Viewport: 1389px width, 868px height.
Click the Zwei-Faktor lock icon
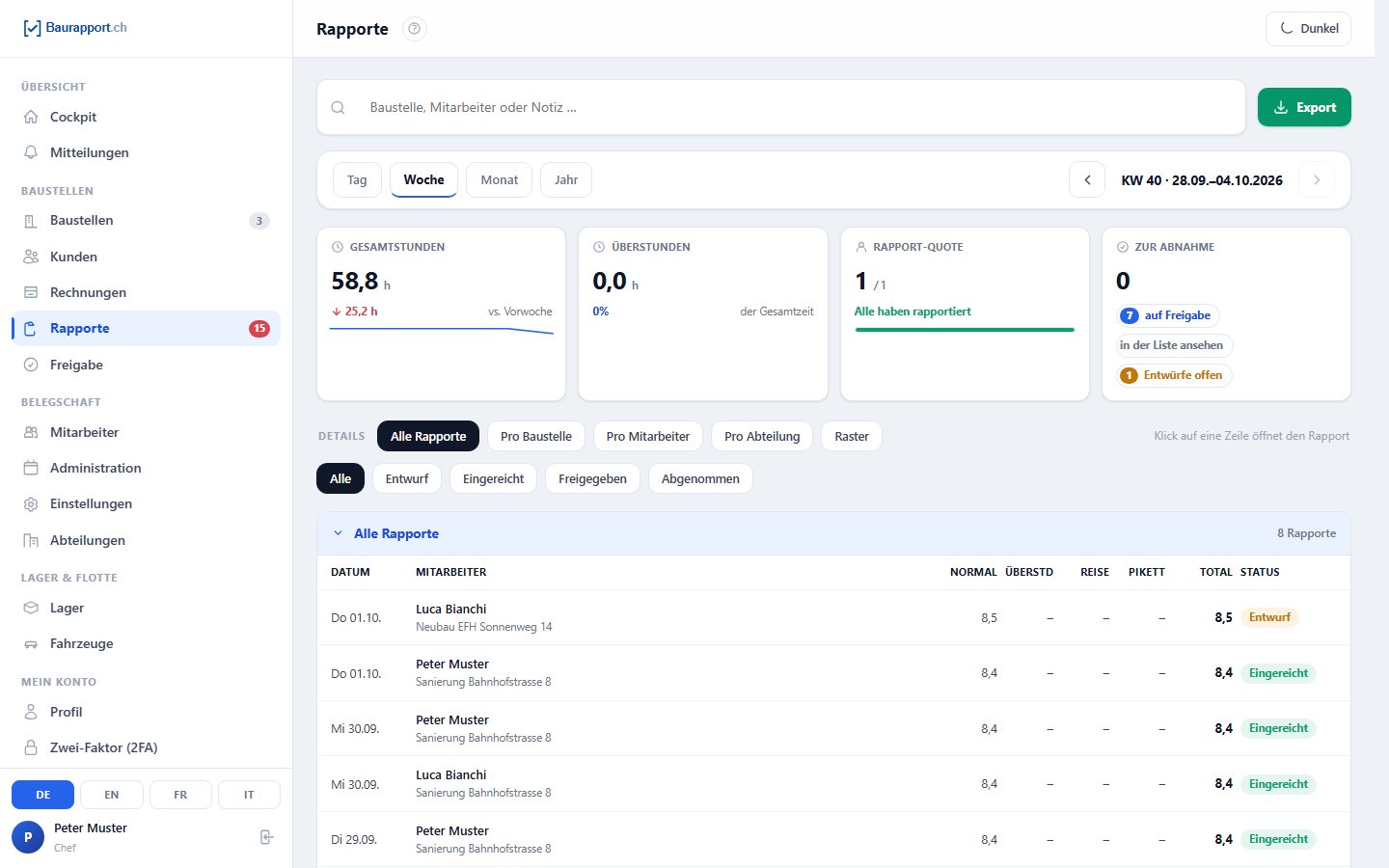(x=31, y=747)
